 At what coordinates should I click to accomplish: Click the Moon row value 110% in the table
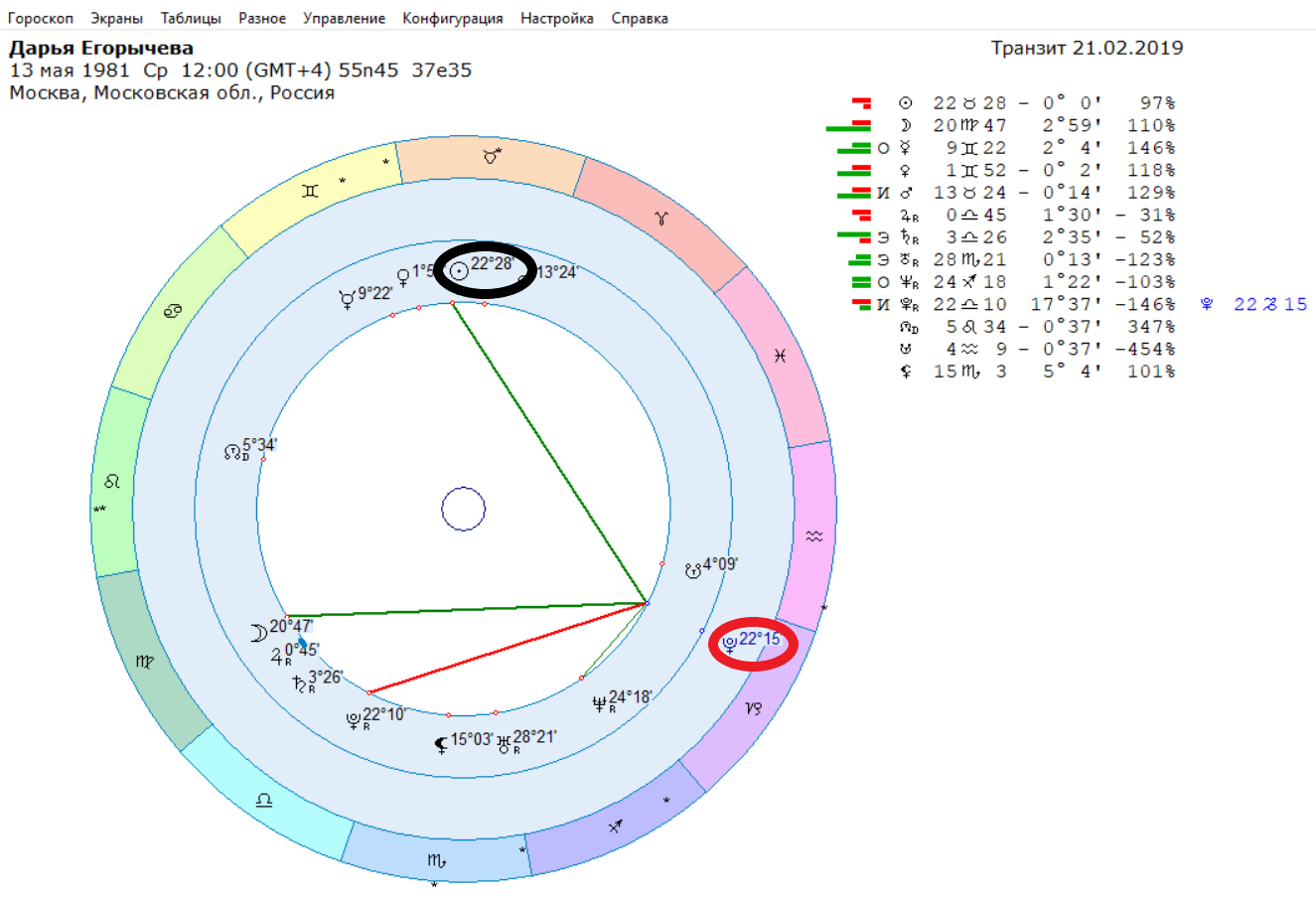click(1152, 125)
